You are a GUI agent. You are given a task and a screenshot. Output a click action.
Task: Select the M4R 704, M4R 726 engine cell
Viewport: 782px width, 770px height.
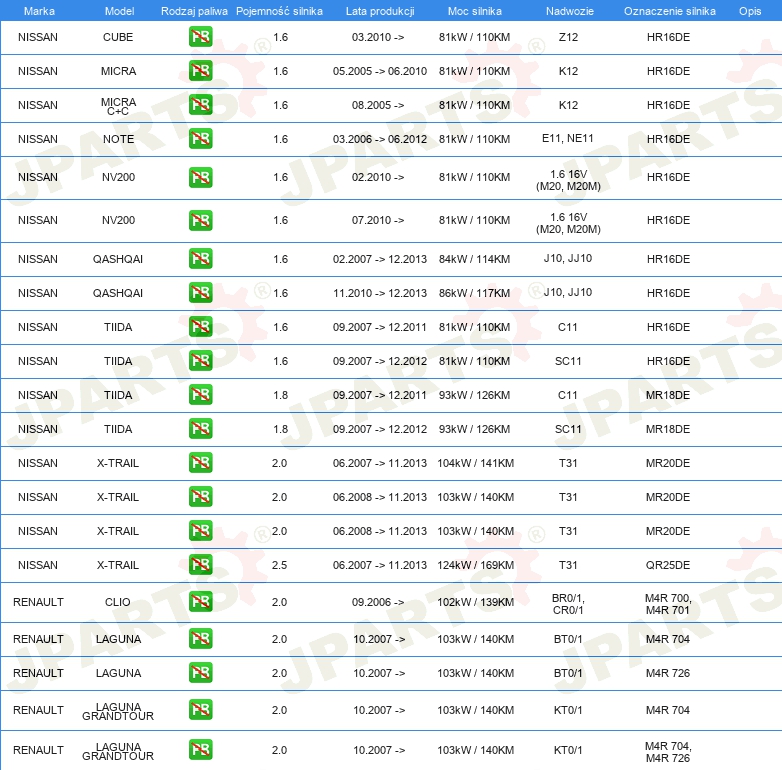(668, 752)
